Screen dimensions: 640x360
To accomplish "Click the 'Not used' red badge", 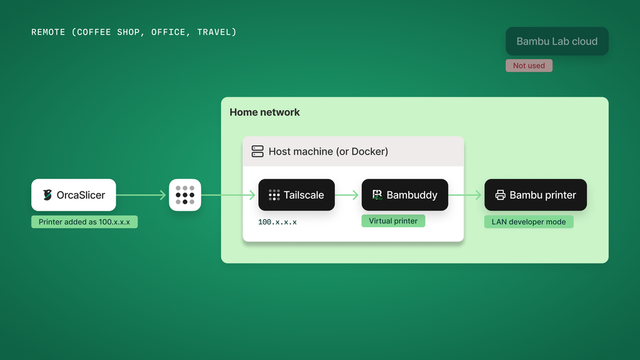I will [529, 66].
